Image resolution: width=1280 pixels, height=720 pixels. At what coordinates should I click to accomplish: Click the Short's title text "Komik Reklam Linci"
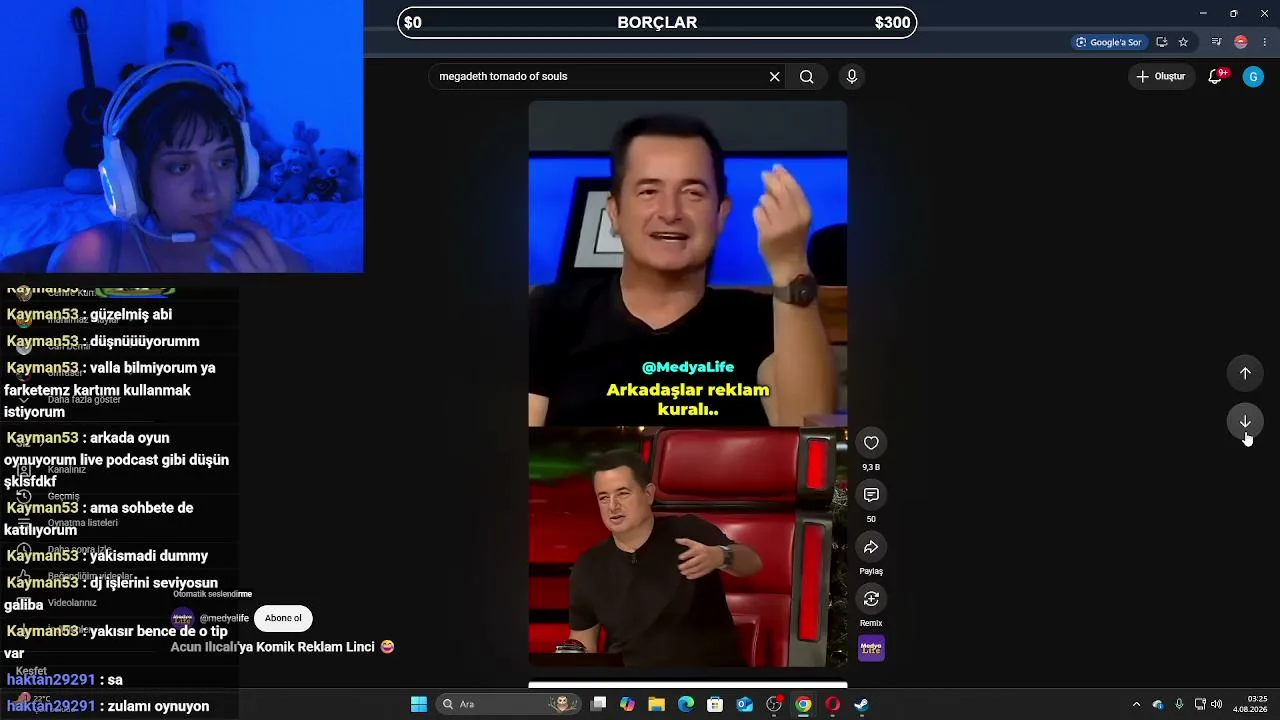(316, 647)
